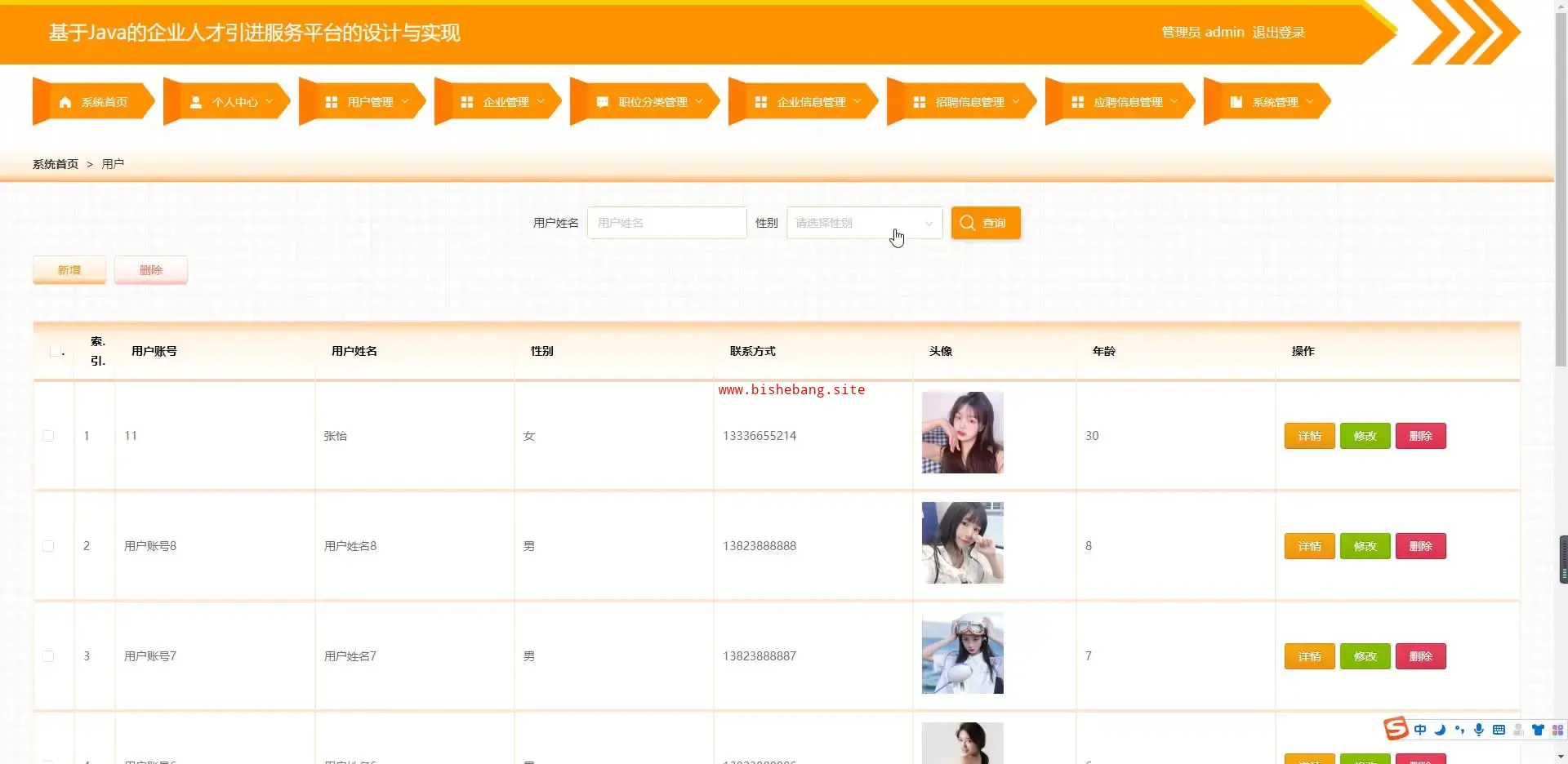The image size is (1568, 764).
Task: Click the home icon in 系统首页 menu
Action: point(65,102)
